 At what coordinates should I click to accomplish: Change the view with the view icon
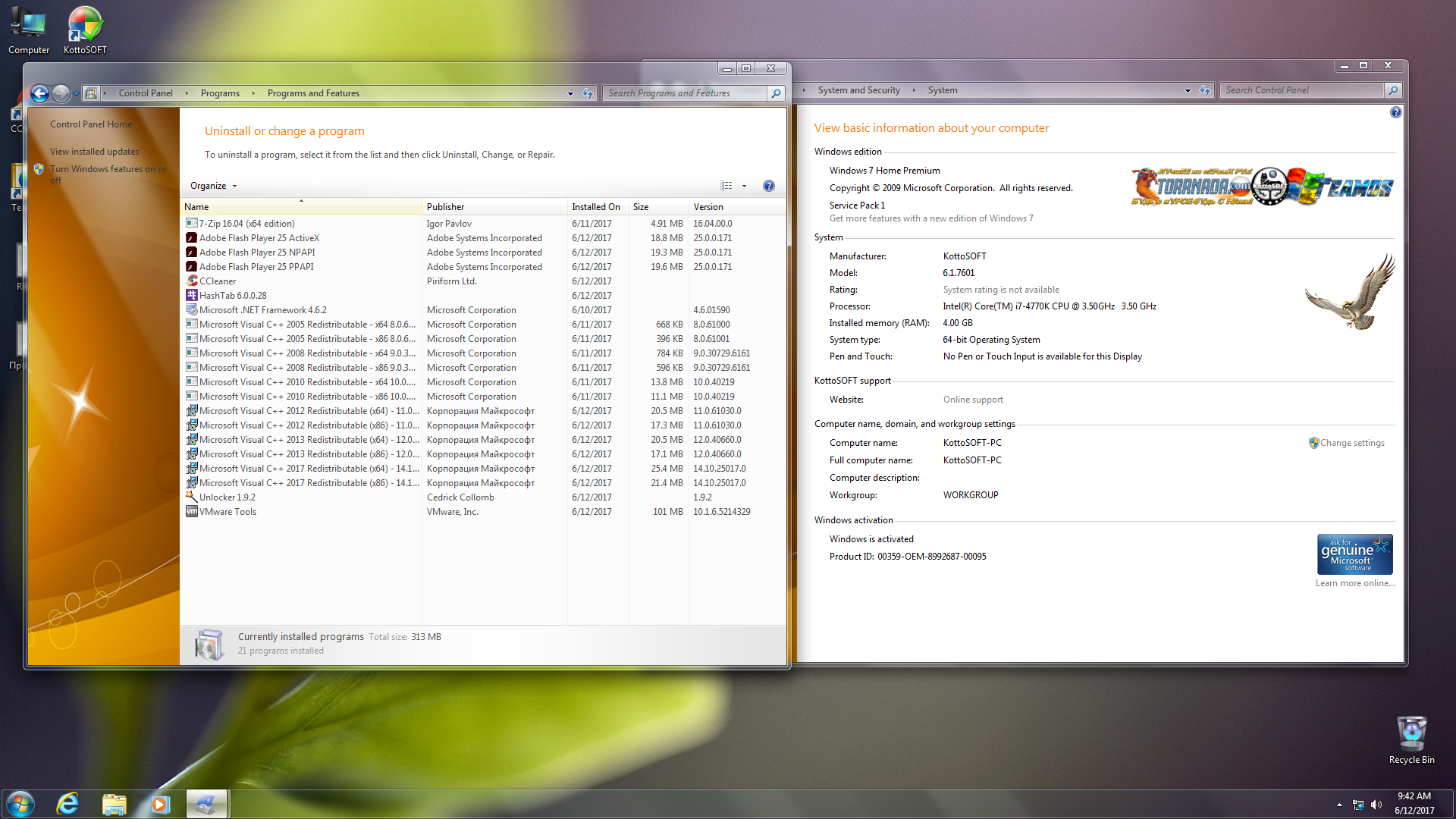click(726, 186)
